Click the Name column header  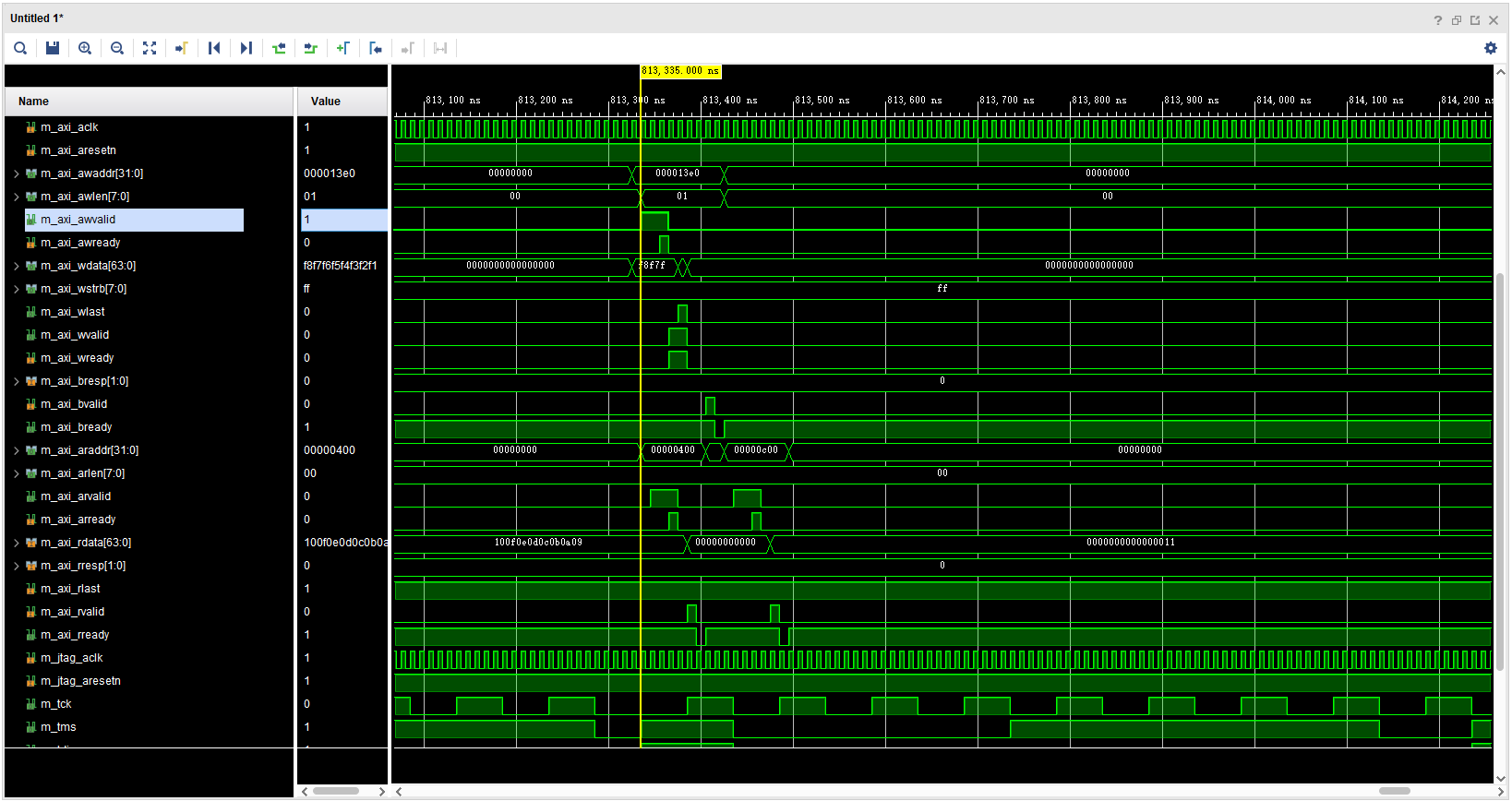pyautogui.click(x=150, y=102)
